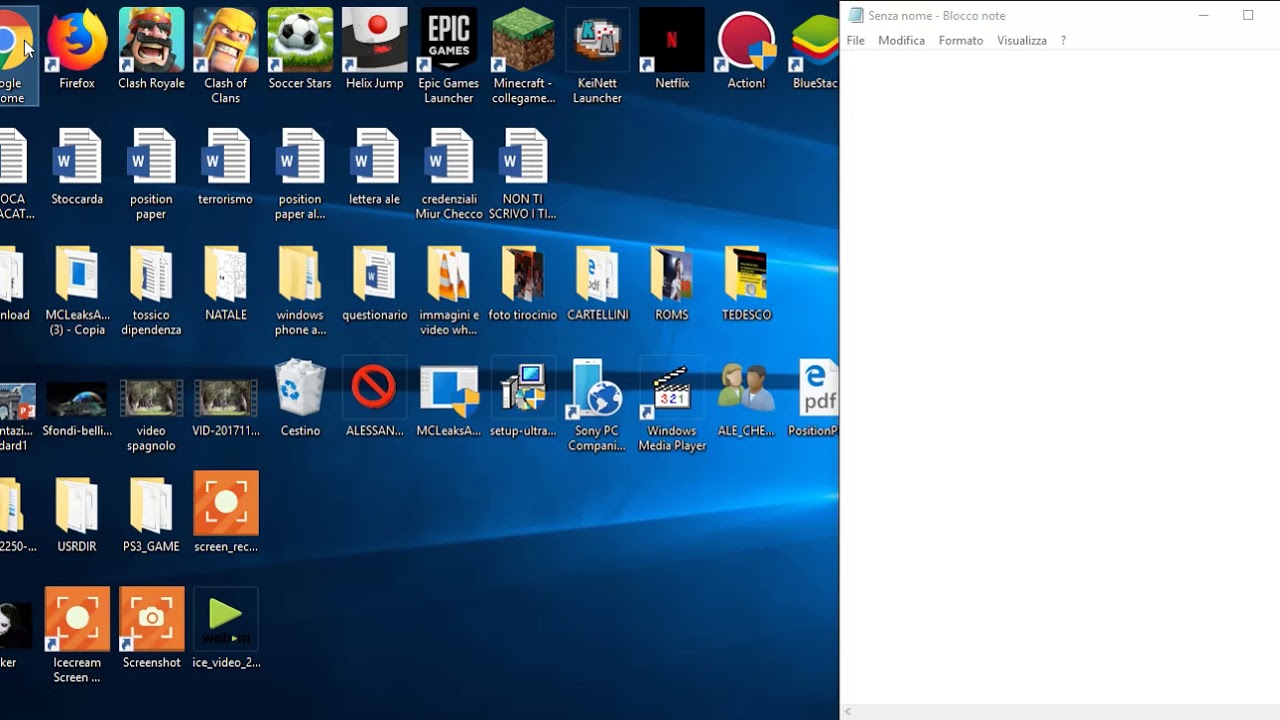
Task: Select the position paper Word document
Action: (x=151, y=173)
